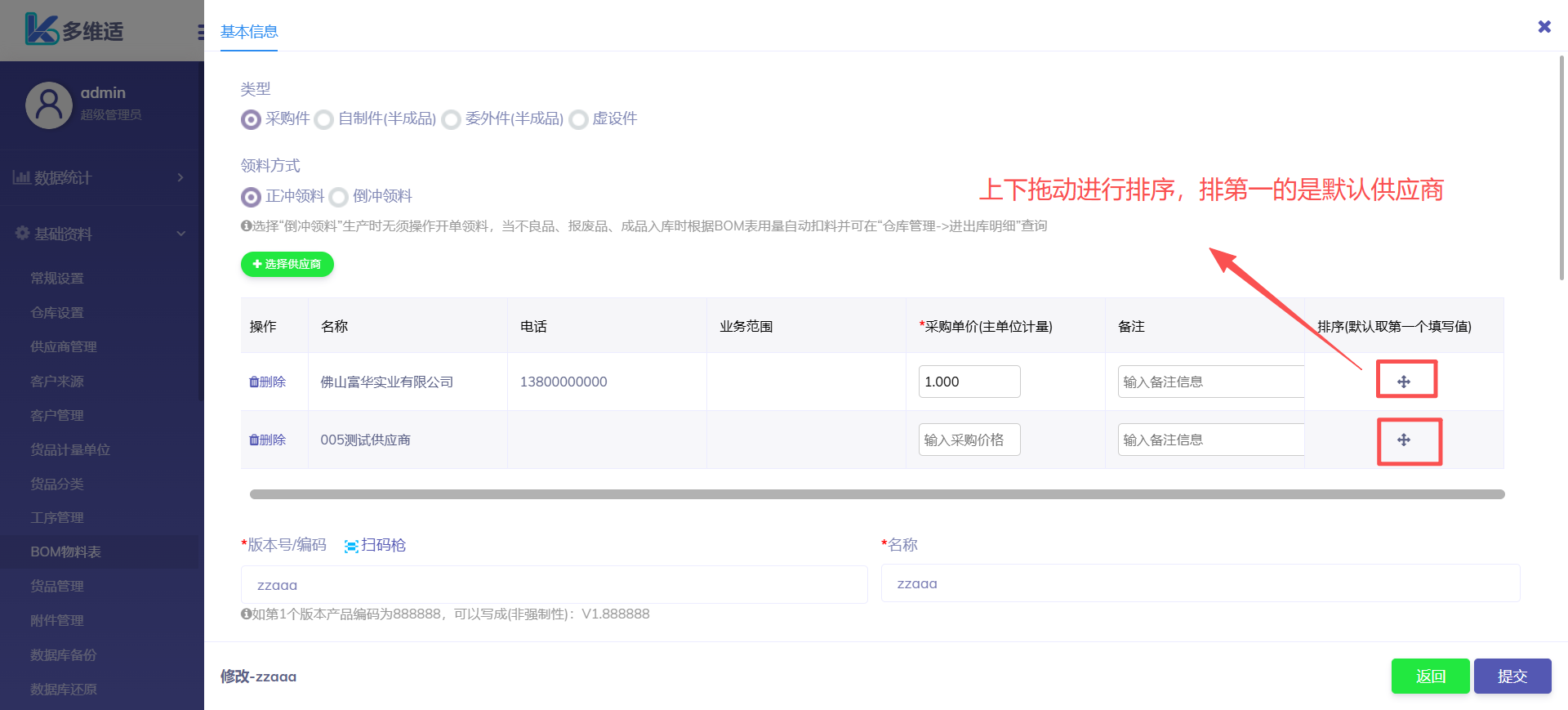
Task: Click drag-sort handle for 005测试供应商 row
Action: pyautogui.click(x=1404, y=440)
